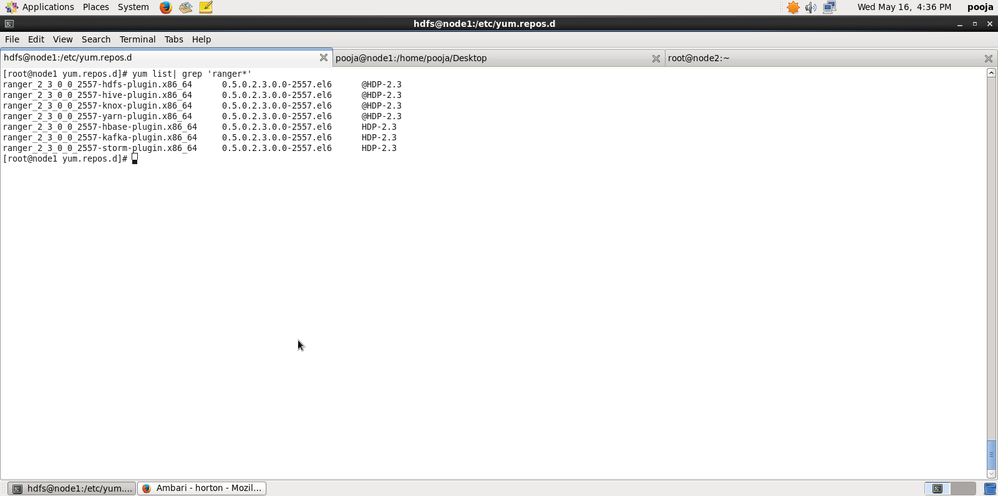Open the Terminal menu
The image size is (998, 496).
[x=137, y=39]
